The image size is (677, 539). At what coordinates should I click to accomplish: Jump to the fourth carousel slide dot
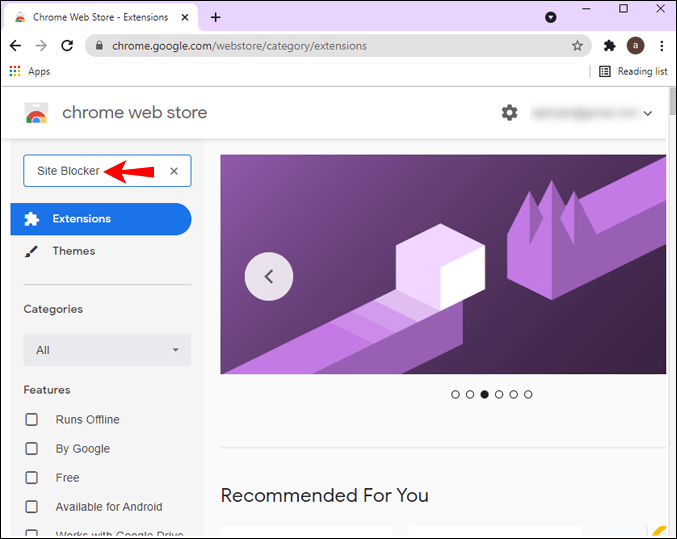point(499,394)
